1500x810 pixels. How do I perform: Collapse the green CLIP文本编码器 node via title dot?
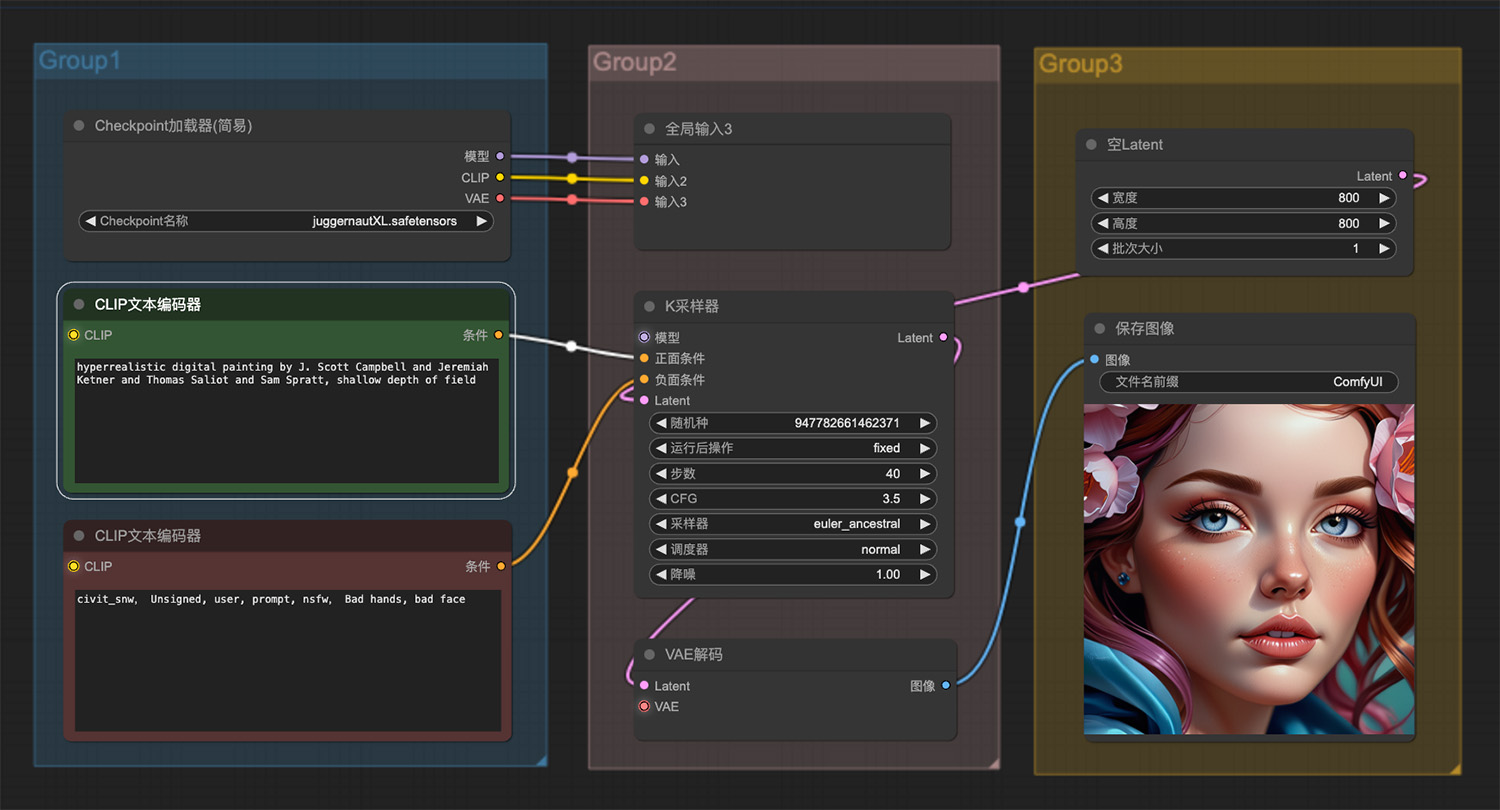(x=79, y=304)
